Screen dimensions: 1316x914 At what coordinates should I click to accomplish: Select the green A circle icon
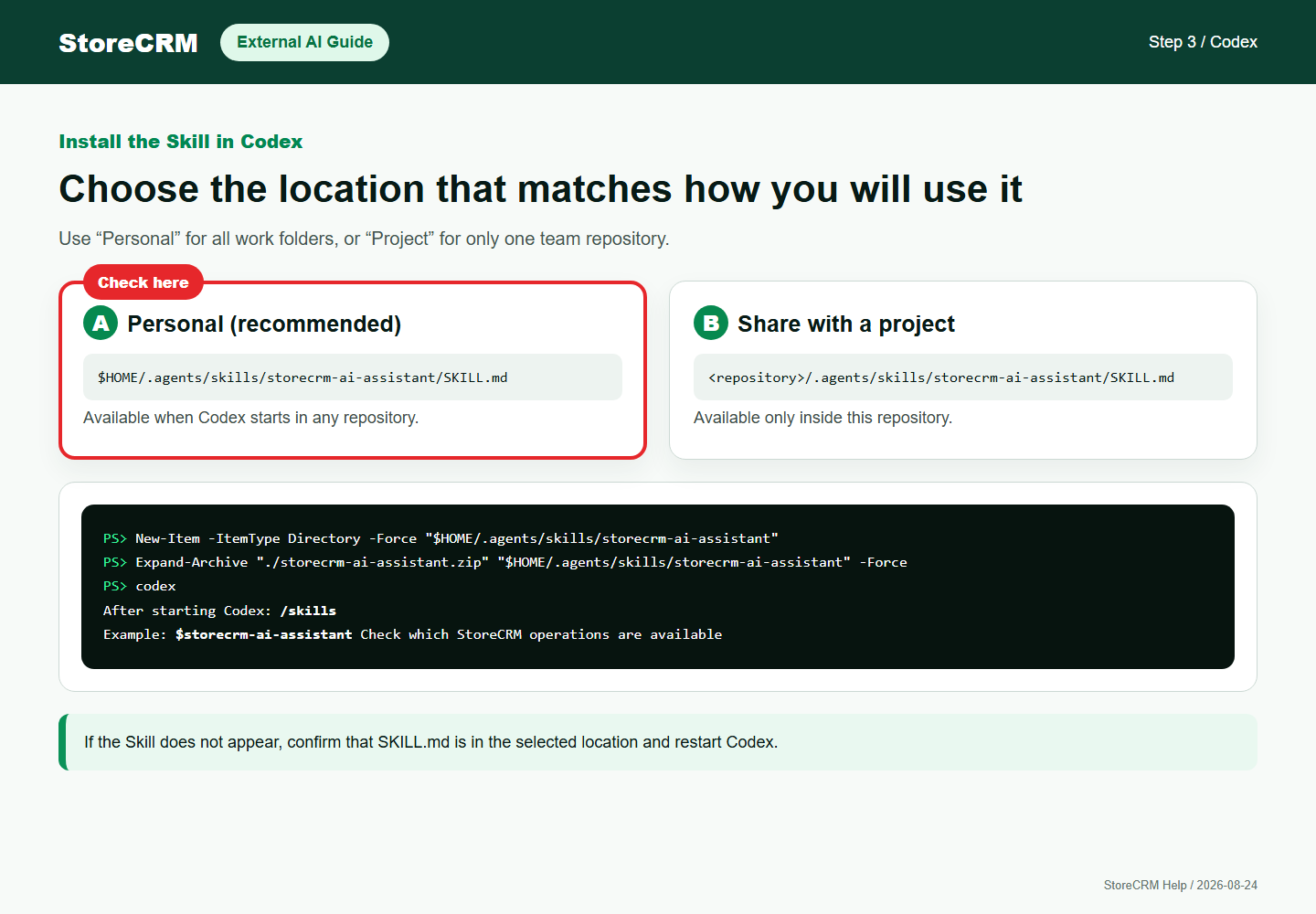point(101,323)
